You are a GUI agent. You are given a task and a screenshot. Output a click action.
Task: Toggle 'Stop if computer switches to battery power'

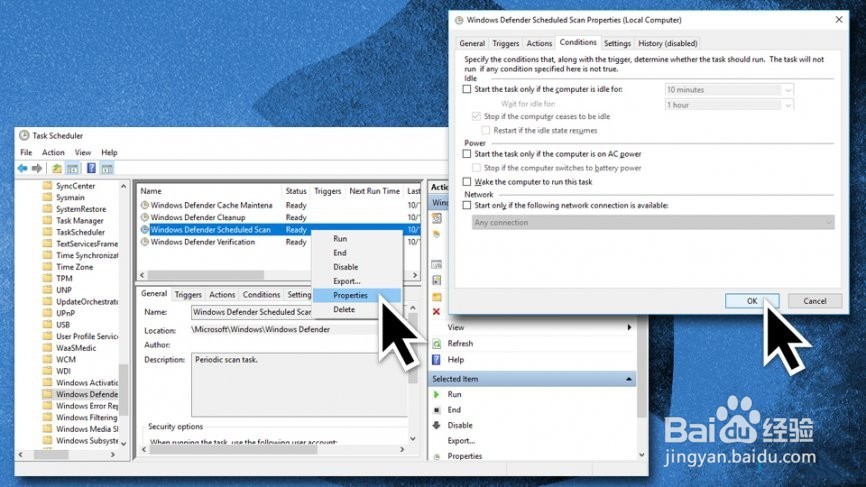[476, 168]
